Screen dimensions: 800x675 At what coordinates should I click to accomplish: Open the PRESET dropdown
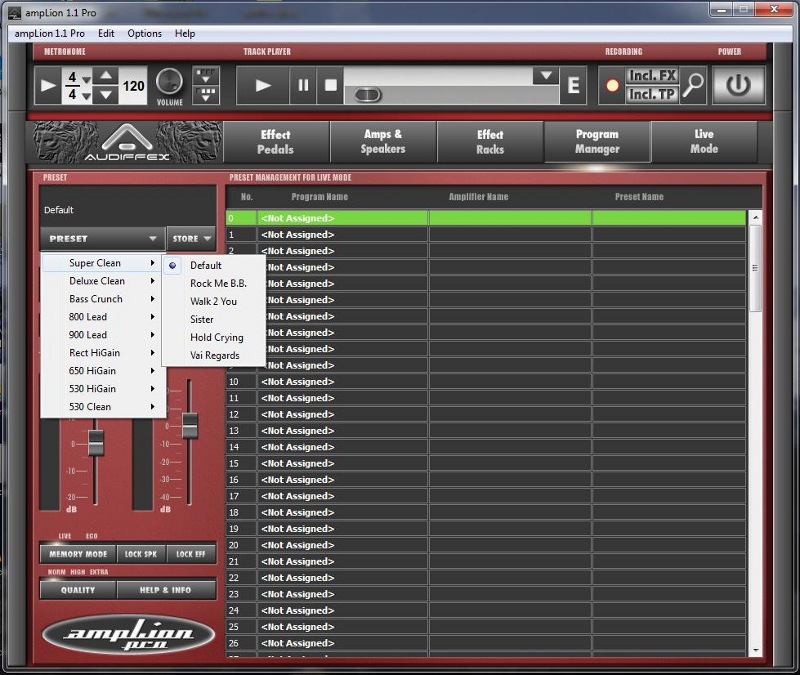pos(103,238)
